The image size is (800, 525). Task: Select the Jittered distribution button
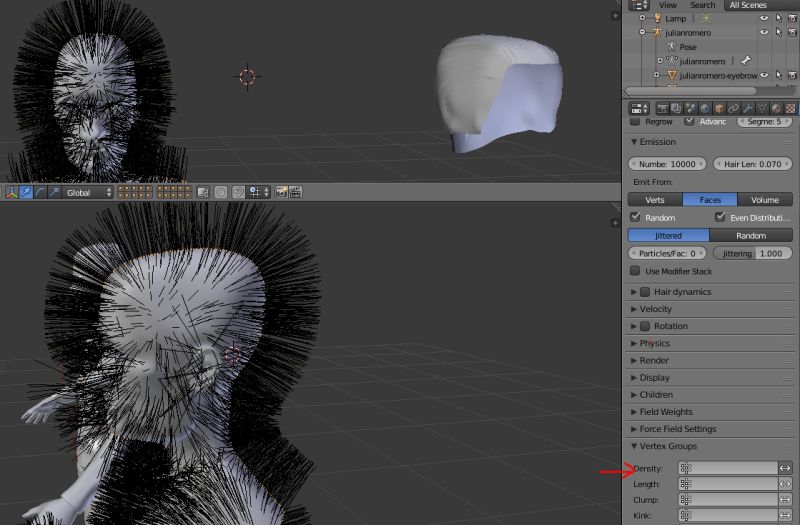tap(668, 235)
